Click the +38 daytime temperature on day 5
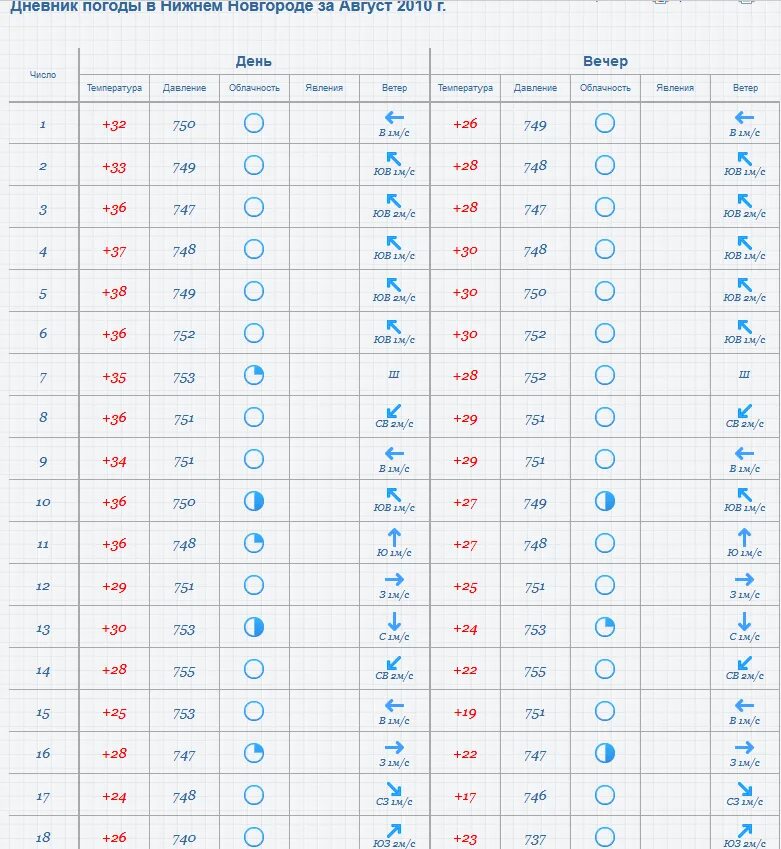Viewport: 781px width, 849px height. pos(114,293)
